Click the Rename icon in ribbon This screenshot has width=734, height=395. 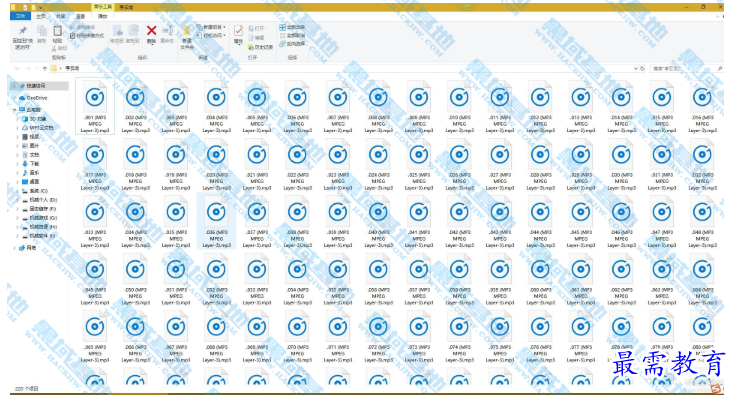(167, 31)
